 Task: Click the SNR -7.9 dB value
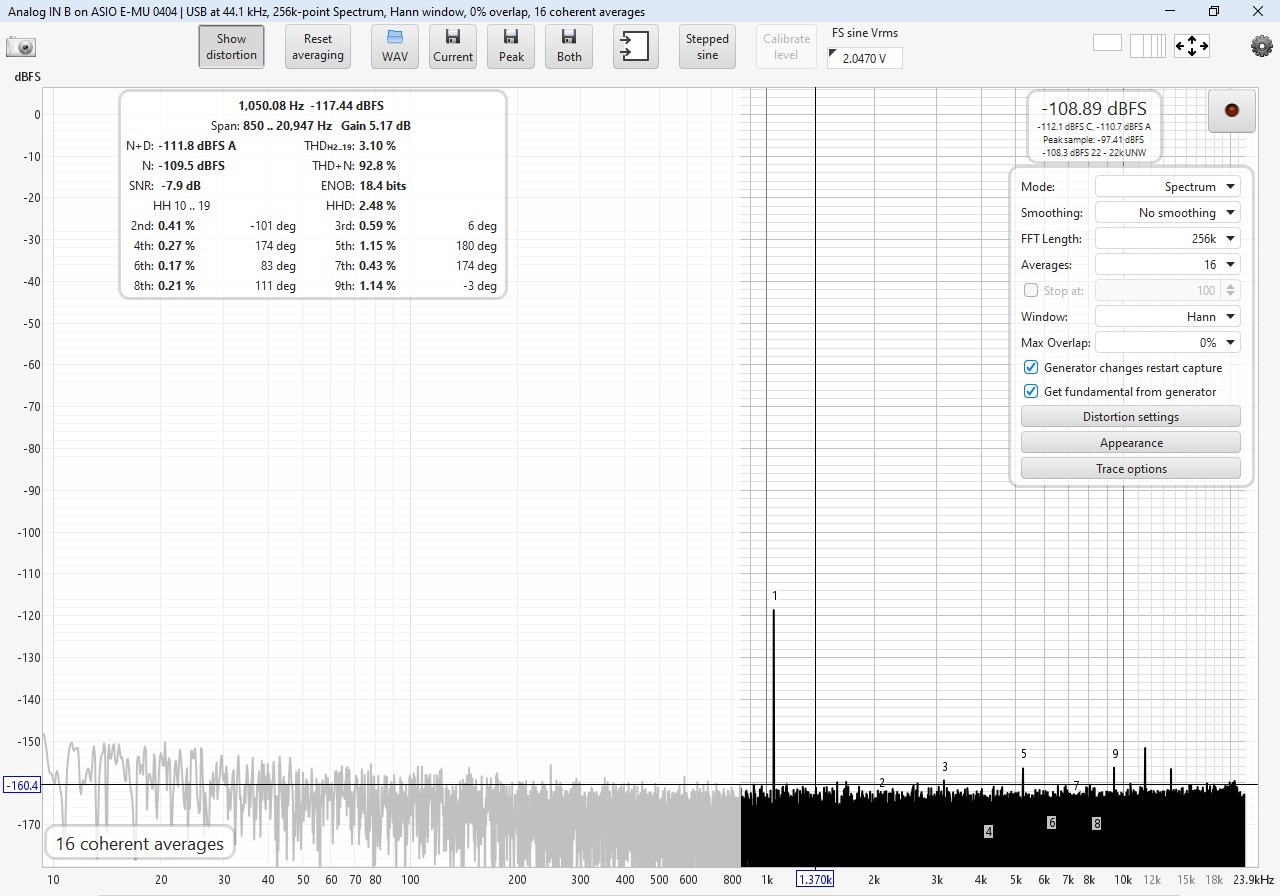click(x=180, y=186)
